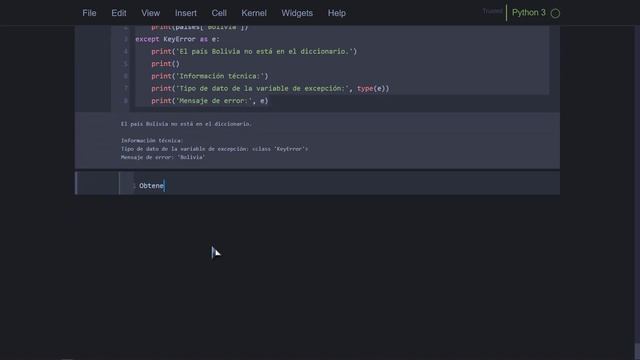The width and height of the screenshot is (640, 360).
Task: Click the 'except KeyError as e:' code line
Action: pyautogui.click(x=177, y=39)
